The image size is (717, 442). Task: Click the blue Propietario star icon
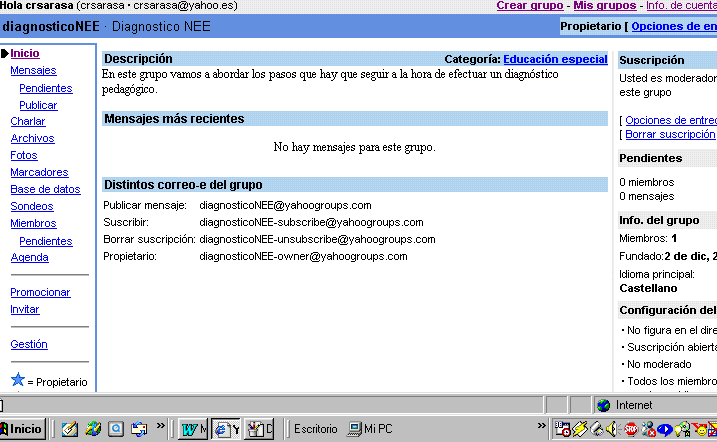tap(18, 379)
